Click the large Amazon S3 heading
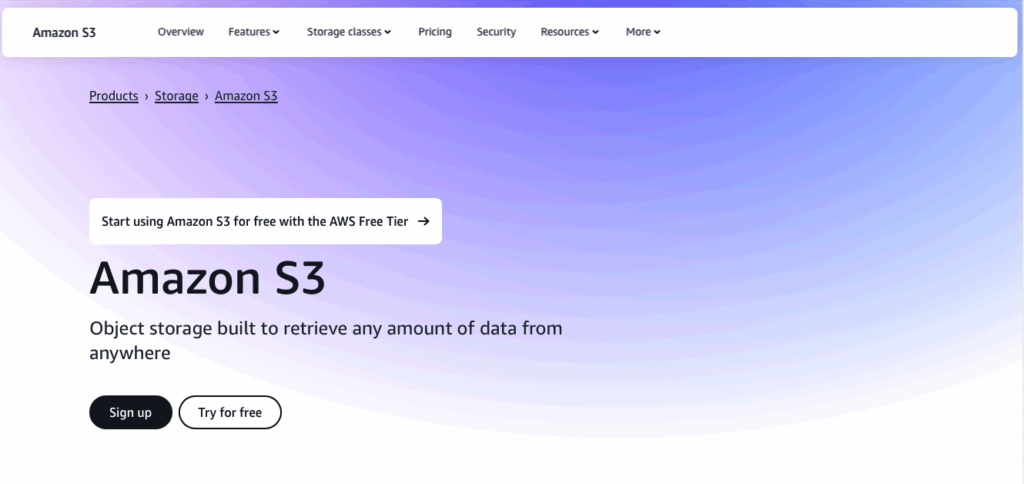1024x484 pixels. click(207, 278)
